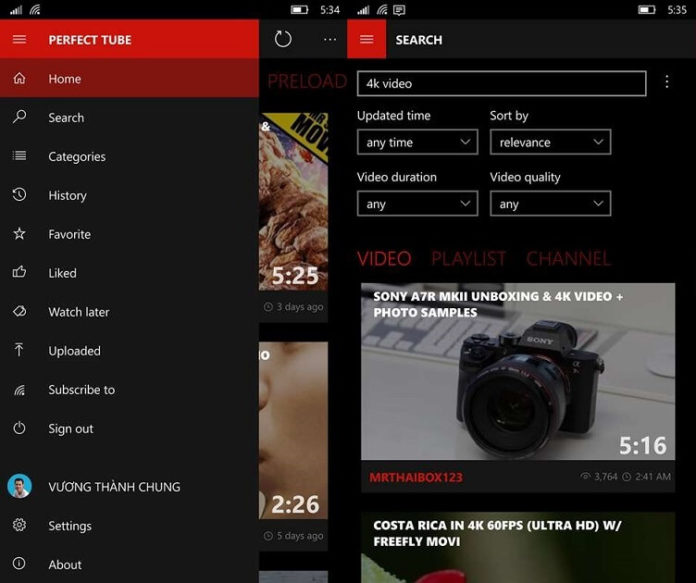The image size is (696, 583).
Task: Open MRTHAIBOX123 channel link
Action: (416, 477)
